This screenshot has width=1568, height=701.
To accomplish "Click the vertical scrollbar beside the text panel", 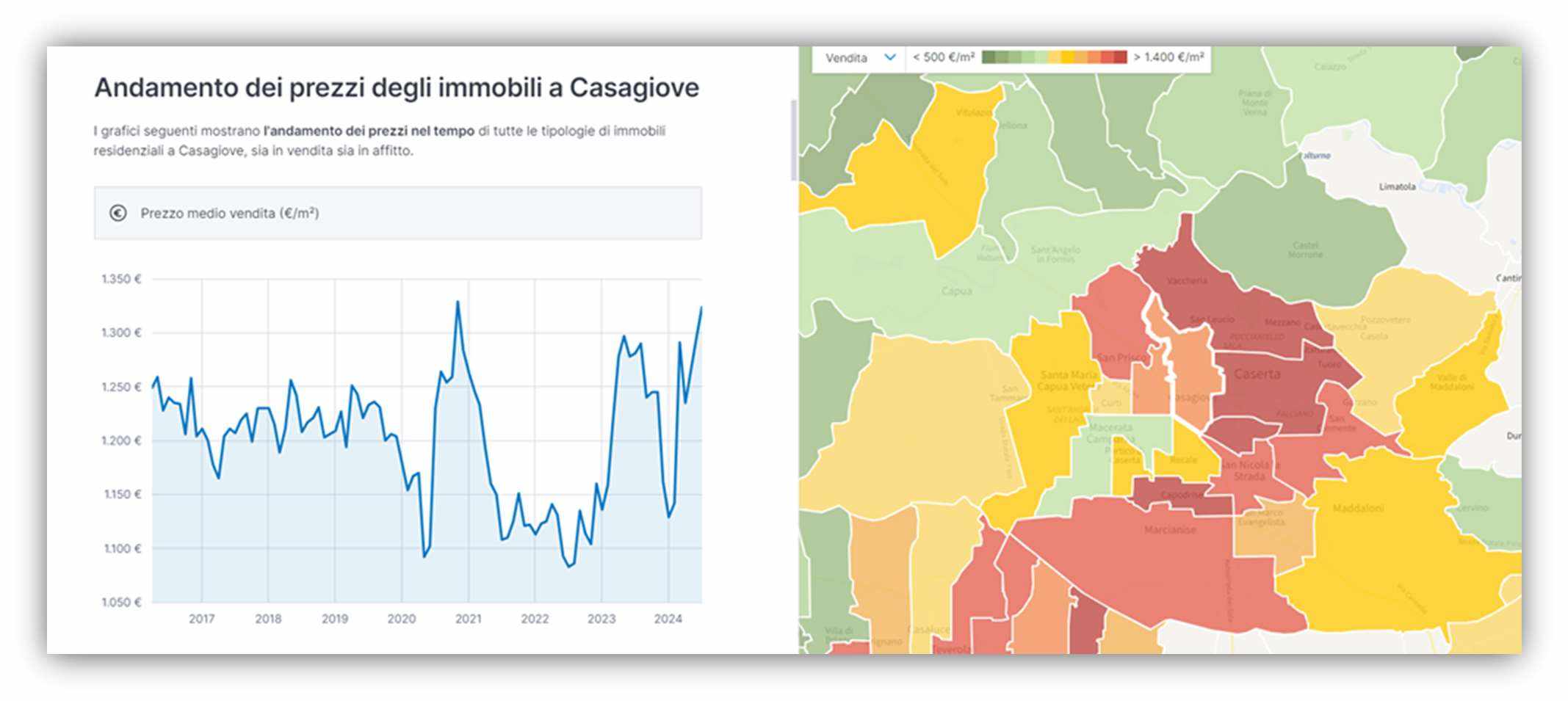I will (793, 139).
